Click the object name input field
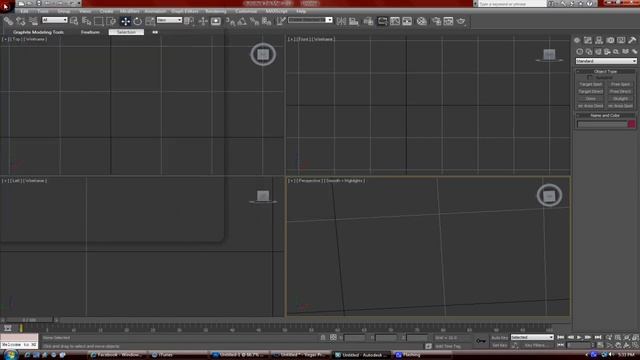640x360 pixels. (602, 124)
